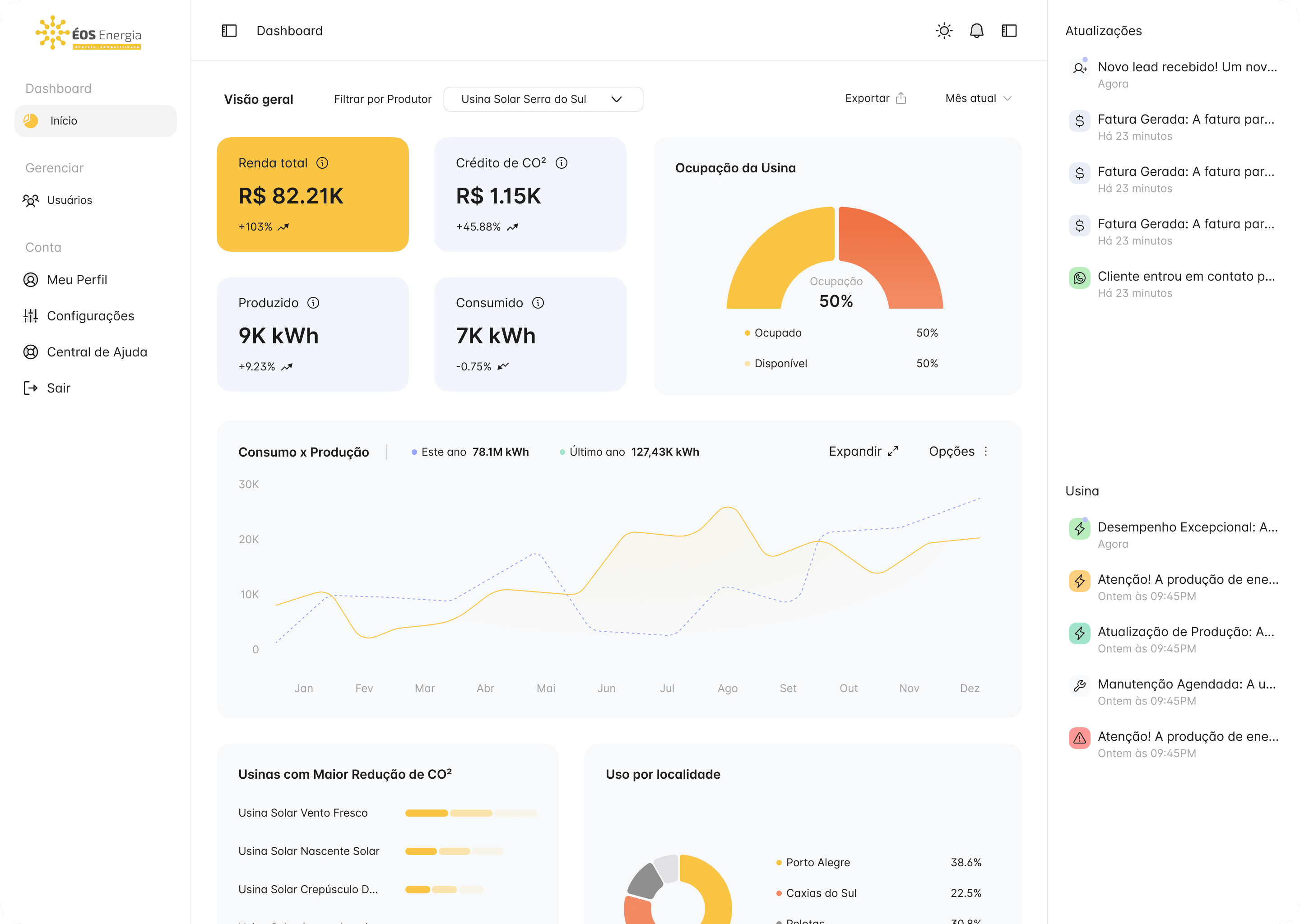The height and width of the screenshot is (924, 1300).
Task: Click info icon next to Renda total
Action: pos(322,163)
